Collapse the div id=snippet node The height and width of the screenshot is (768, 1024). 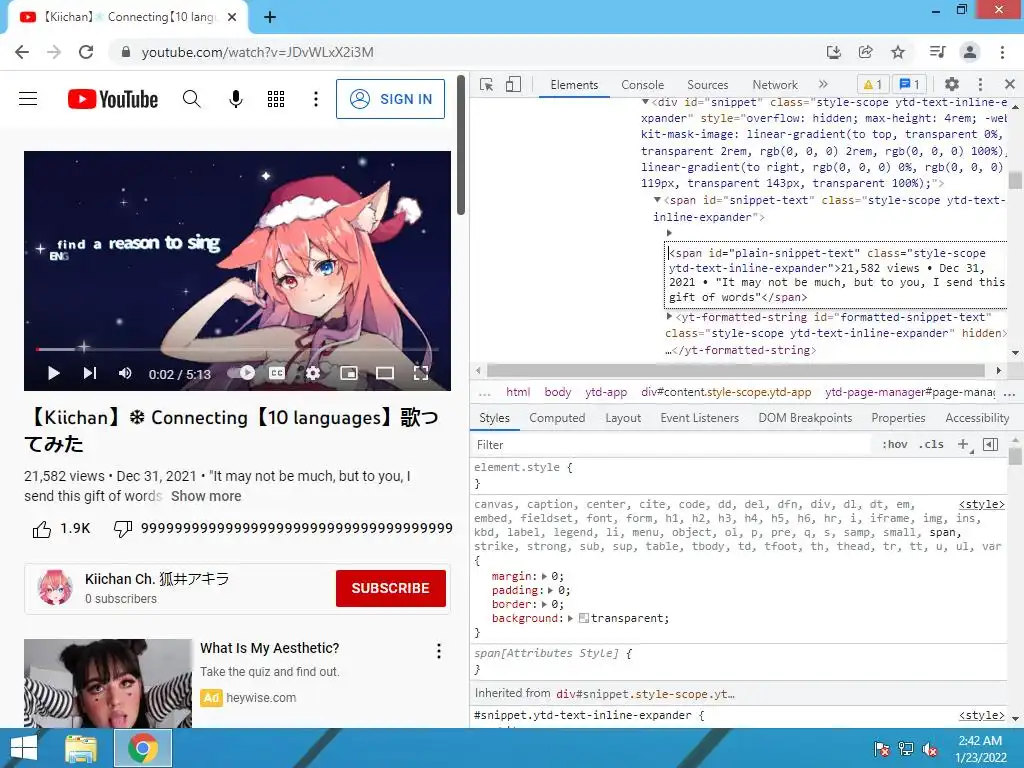tap(645, 102)
